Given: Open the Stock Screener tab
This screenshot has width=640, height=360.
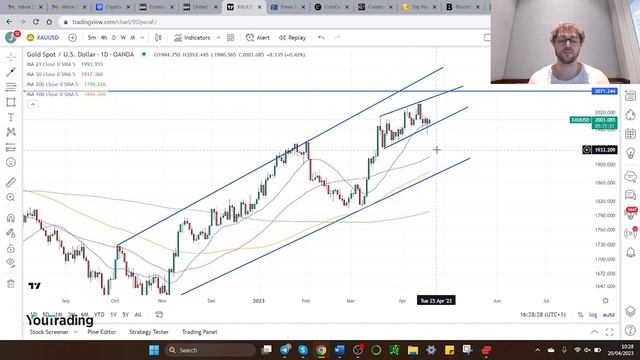Looking at the screenshot, I should click(49, 332).
